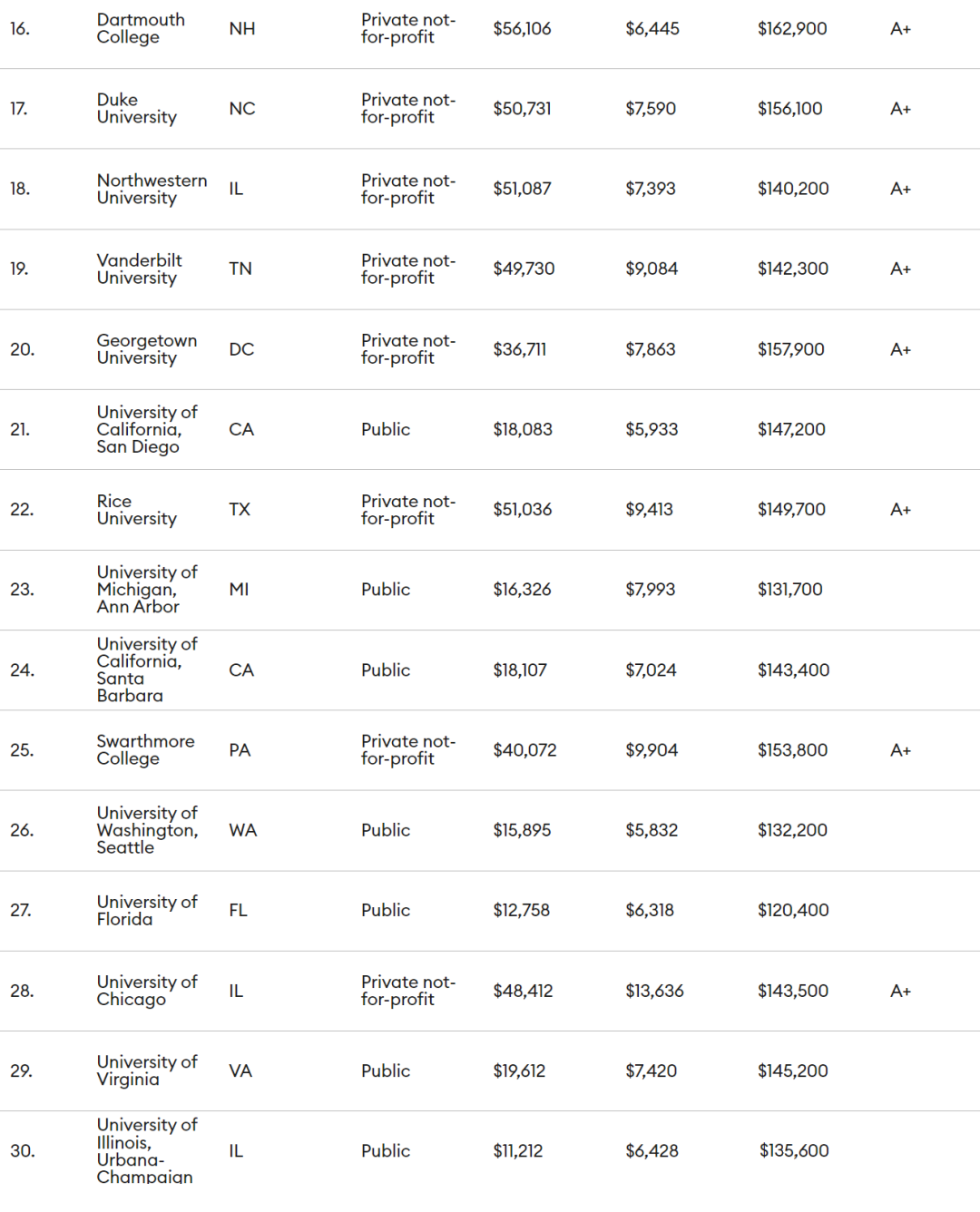Open the Duke University entry

[136, 109]
